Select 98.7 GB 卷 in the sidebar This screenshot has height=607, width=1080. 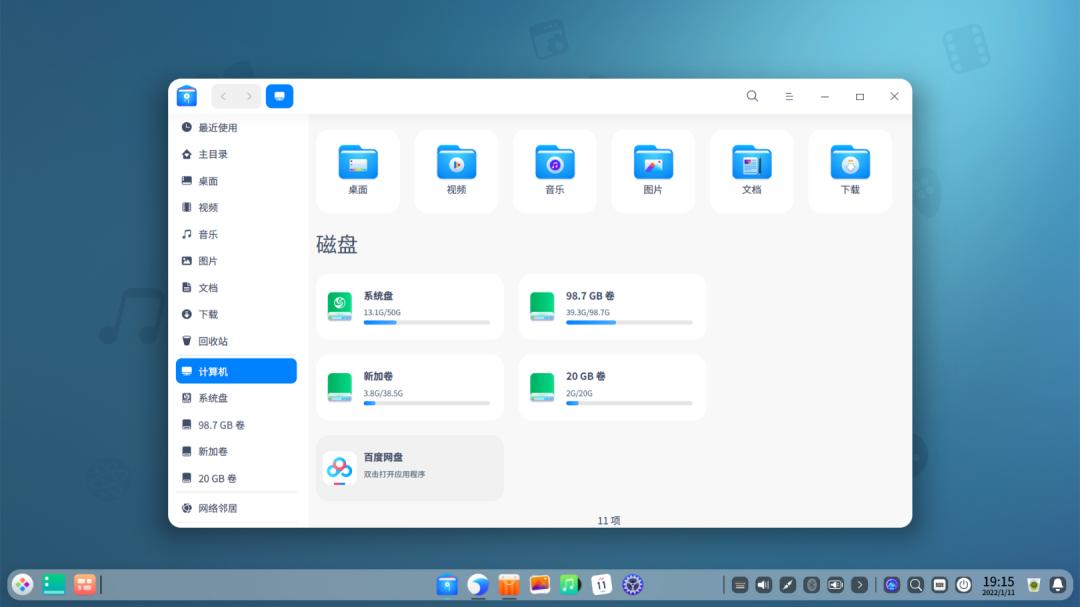coord(227,424)
